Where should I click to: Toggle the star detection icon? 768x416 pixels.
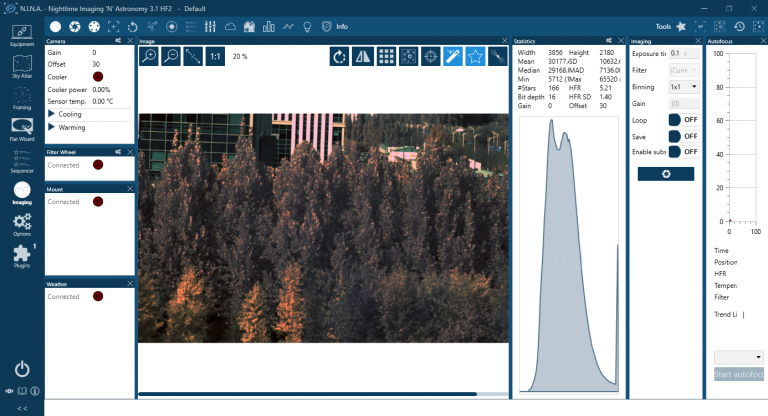point(475,56)
